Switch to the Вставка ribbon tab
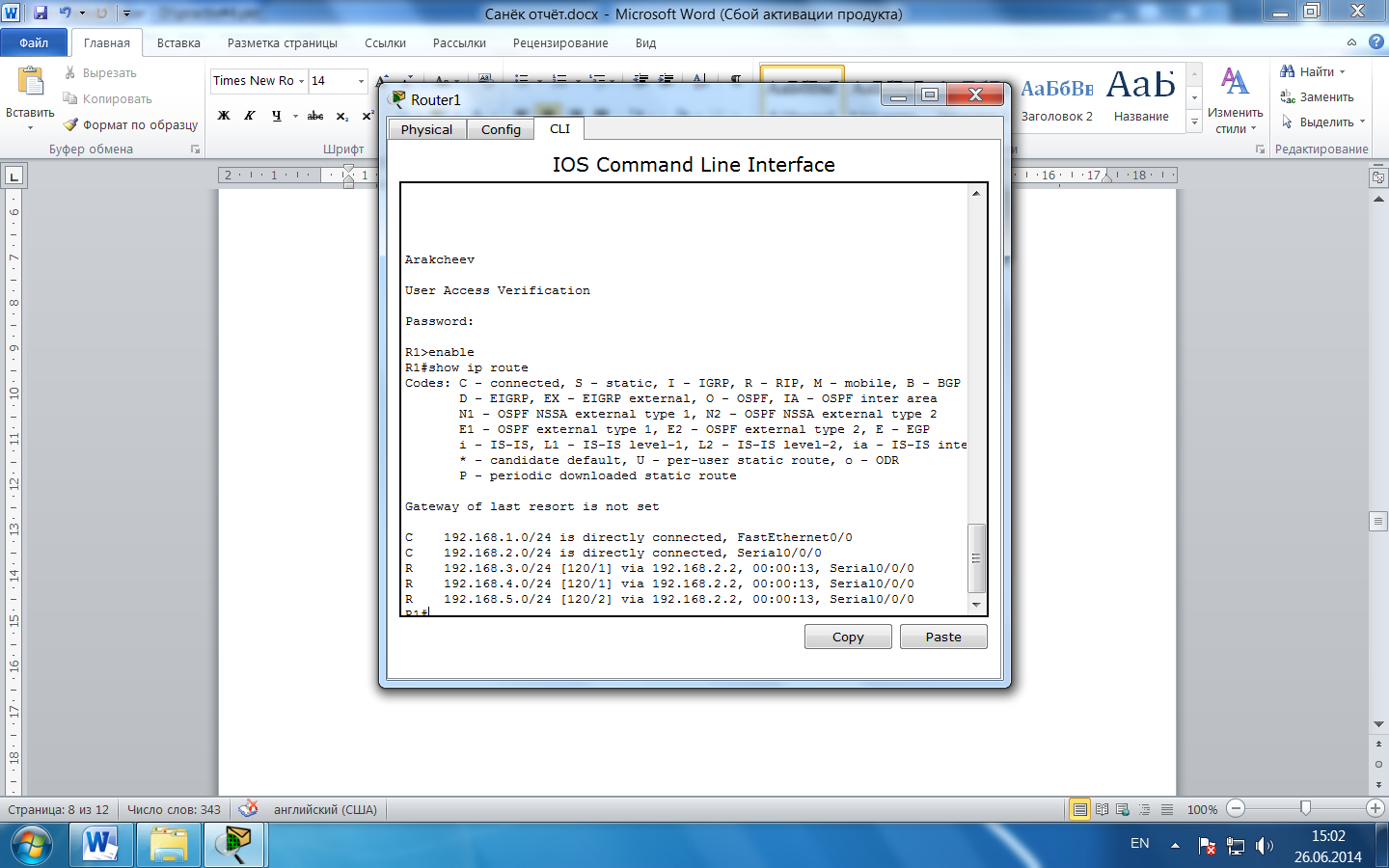The image size is (1389, 868). click(x=178, y=43)
